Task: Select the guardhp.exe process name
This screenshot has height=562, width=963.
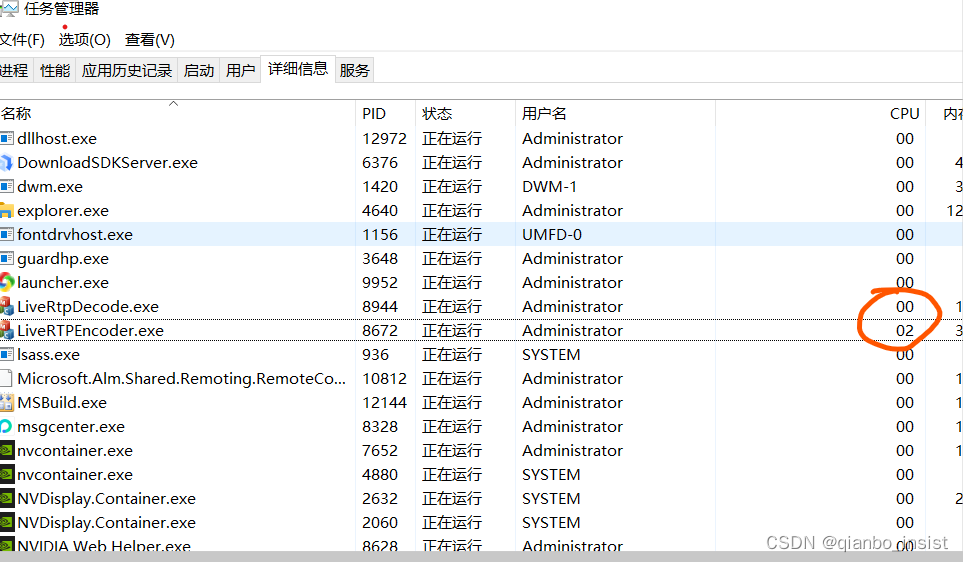Action: click(63, 259)
